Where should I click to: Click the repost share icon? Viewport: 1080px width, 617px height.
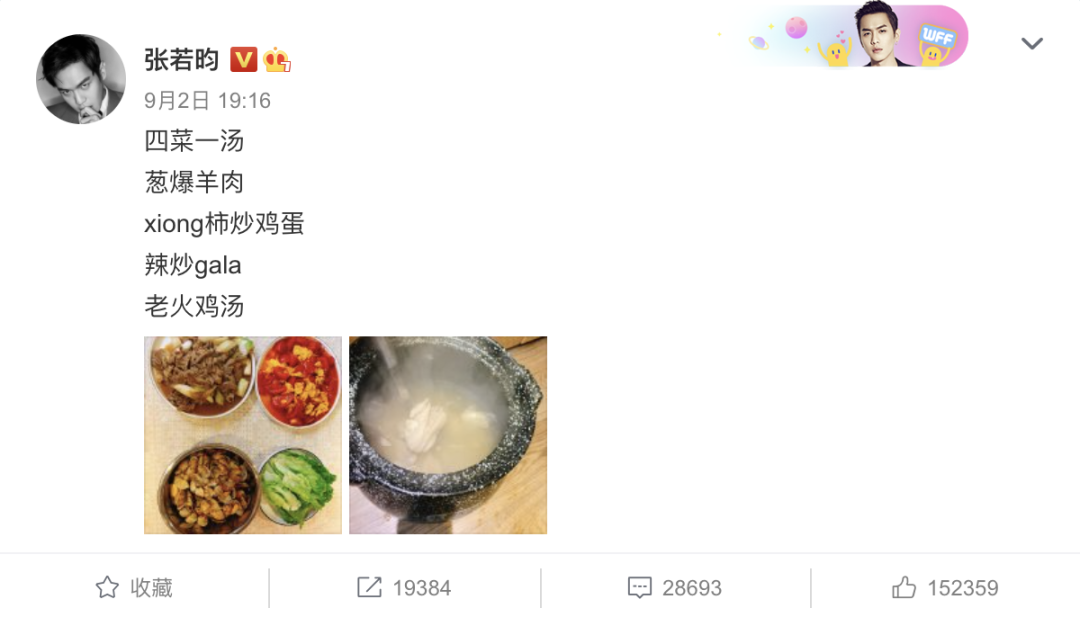(369, 587)
